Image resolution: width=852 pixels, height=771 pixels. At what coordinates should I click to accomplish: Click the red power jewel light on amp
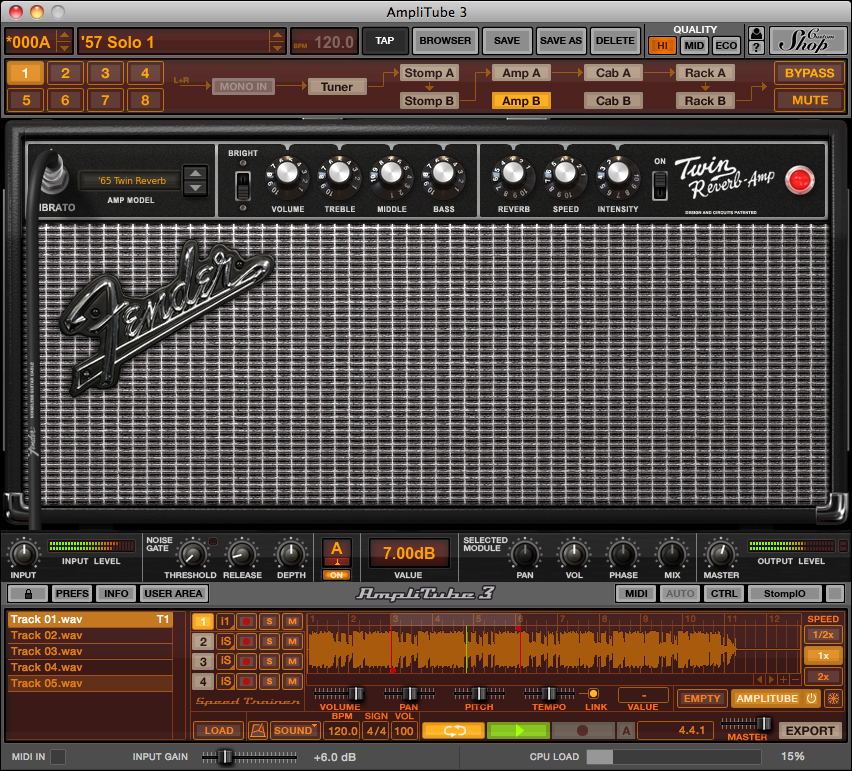click(x=800, y=180)
